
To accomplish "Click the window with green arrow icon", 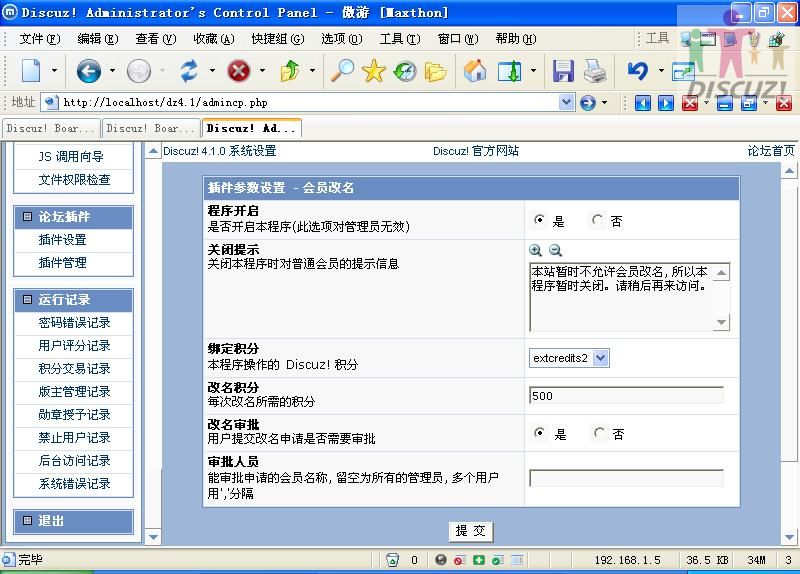I will 509,71.
